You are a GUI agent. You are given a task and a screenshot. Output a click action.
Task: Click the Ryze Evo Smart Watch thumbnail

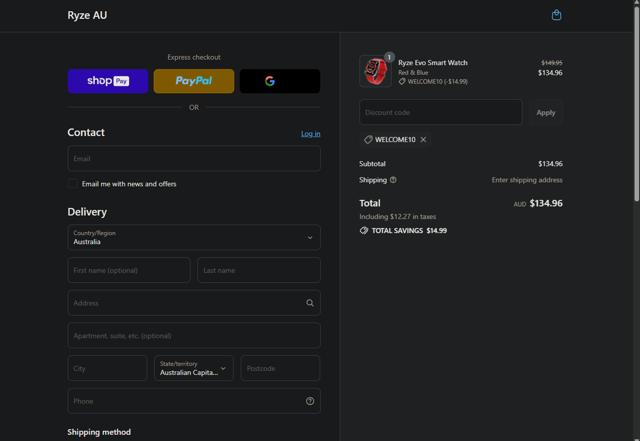point(375,71)
